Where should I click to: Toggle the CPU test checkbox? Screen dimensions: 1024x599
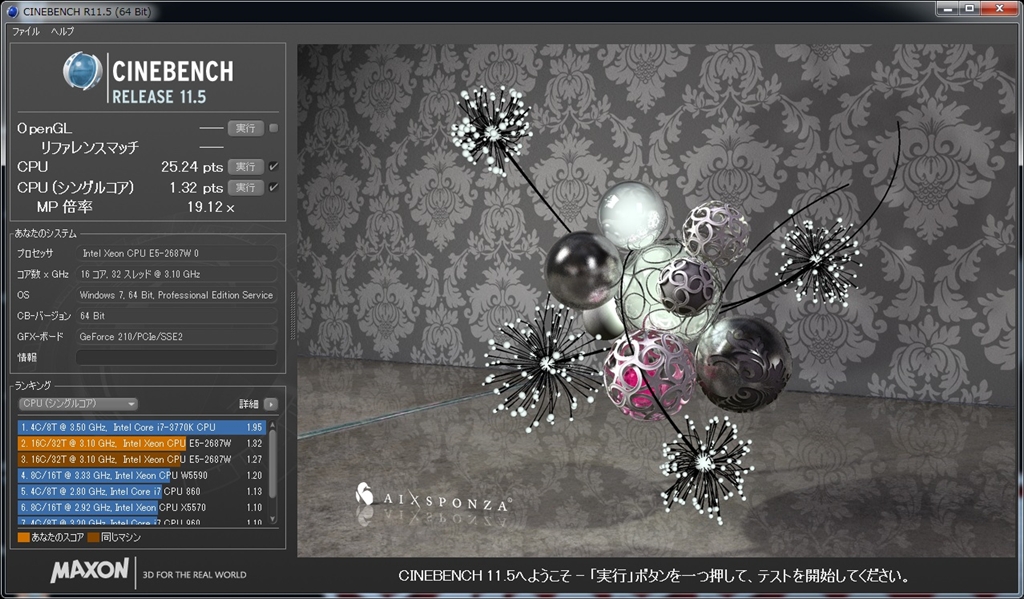pyautogui.click(x=273, y=166)
